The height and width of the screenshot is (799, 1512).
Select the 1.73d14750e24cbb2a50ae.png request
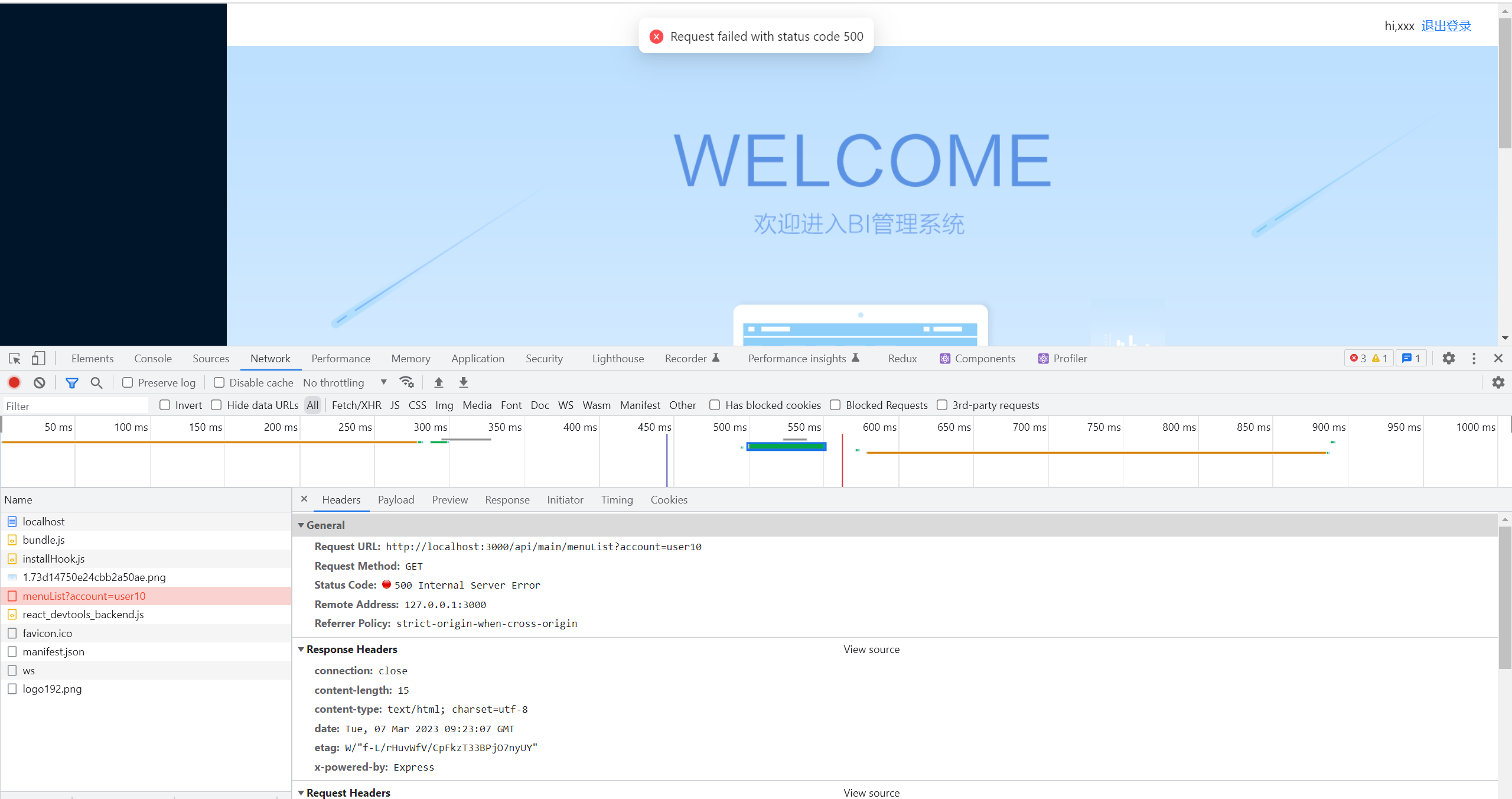(146, 577)
